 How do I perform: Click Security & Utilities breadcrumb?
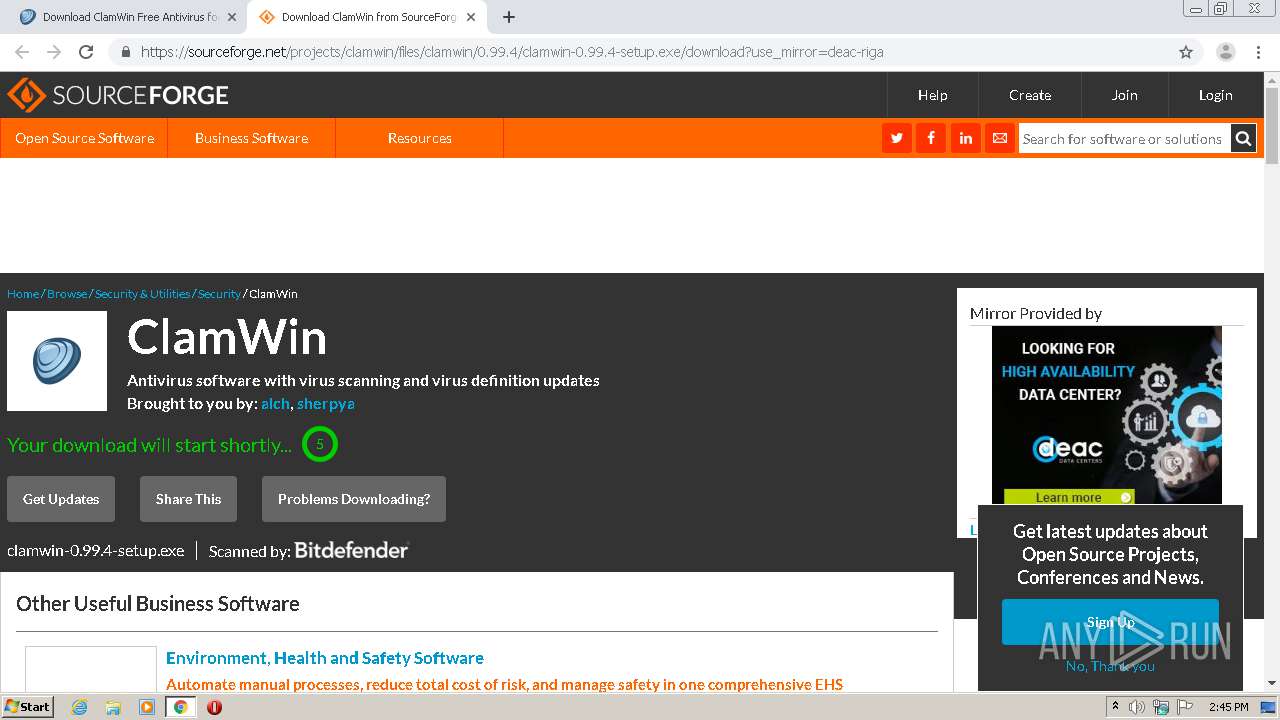[142, 294]
